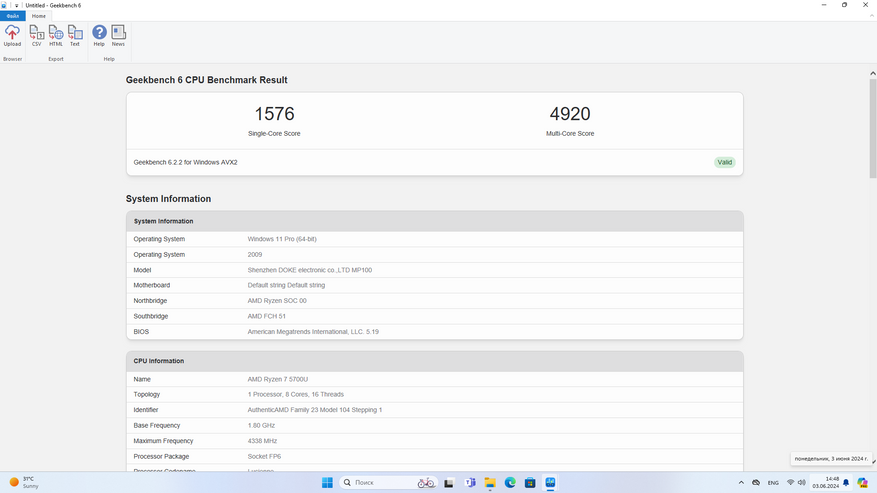
Task: Open the Файл menu tab
Action: tap(12, 16)
